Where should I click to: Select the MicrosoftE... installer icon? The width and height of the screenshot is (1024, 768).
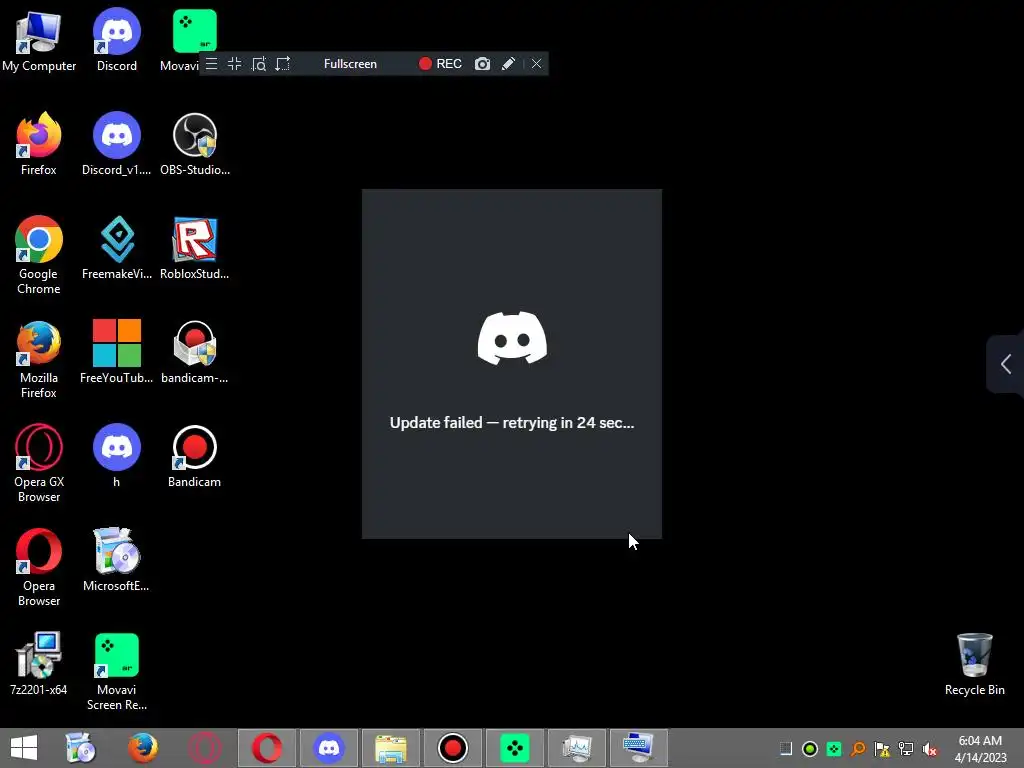tap(116, 560)
